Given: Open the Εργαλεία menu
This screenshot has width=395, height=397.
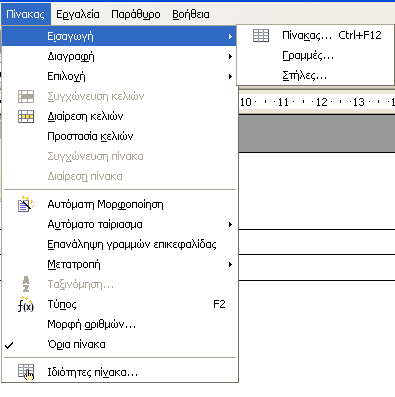Looking at the screenshot, I should (x=78, y=14).
